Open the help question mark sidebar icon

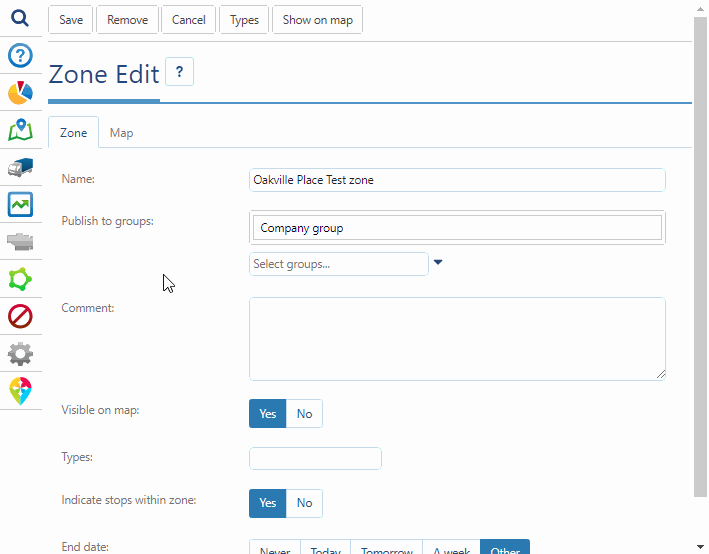pyautogui.click(x=20, y=56)
